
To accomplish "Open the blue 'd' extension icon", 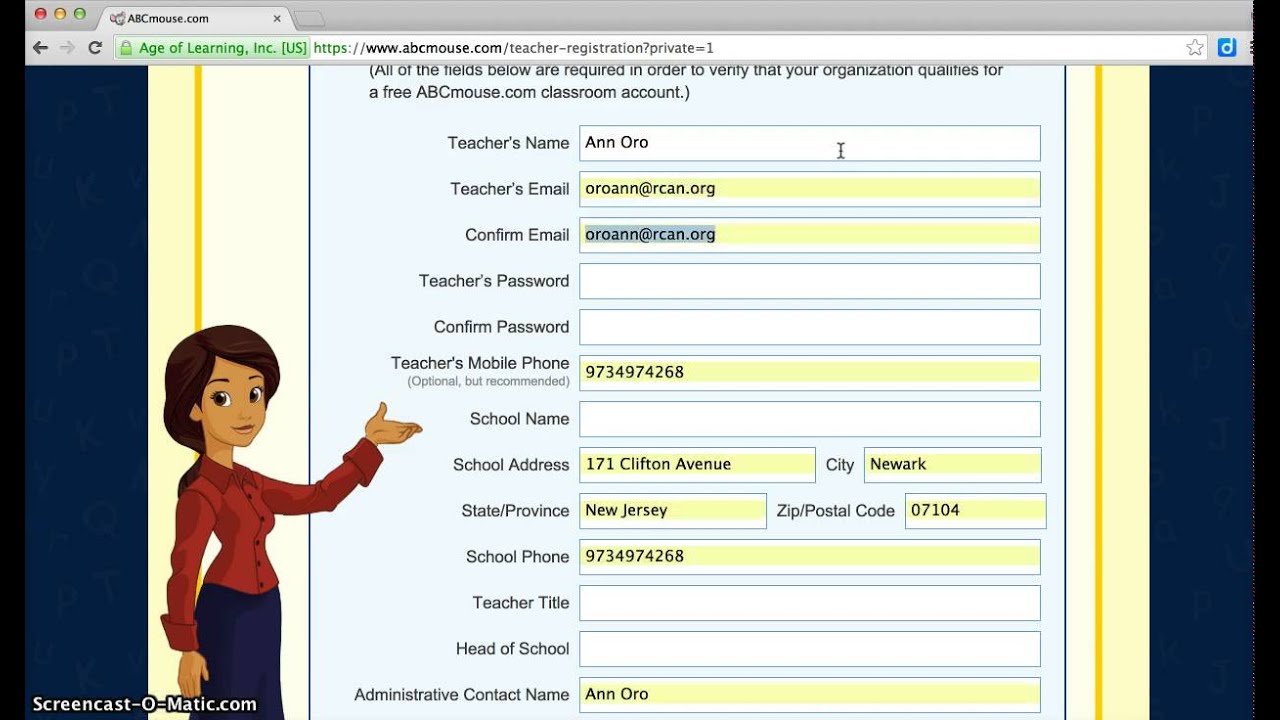I will pos(1227,47).
